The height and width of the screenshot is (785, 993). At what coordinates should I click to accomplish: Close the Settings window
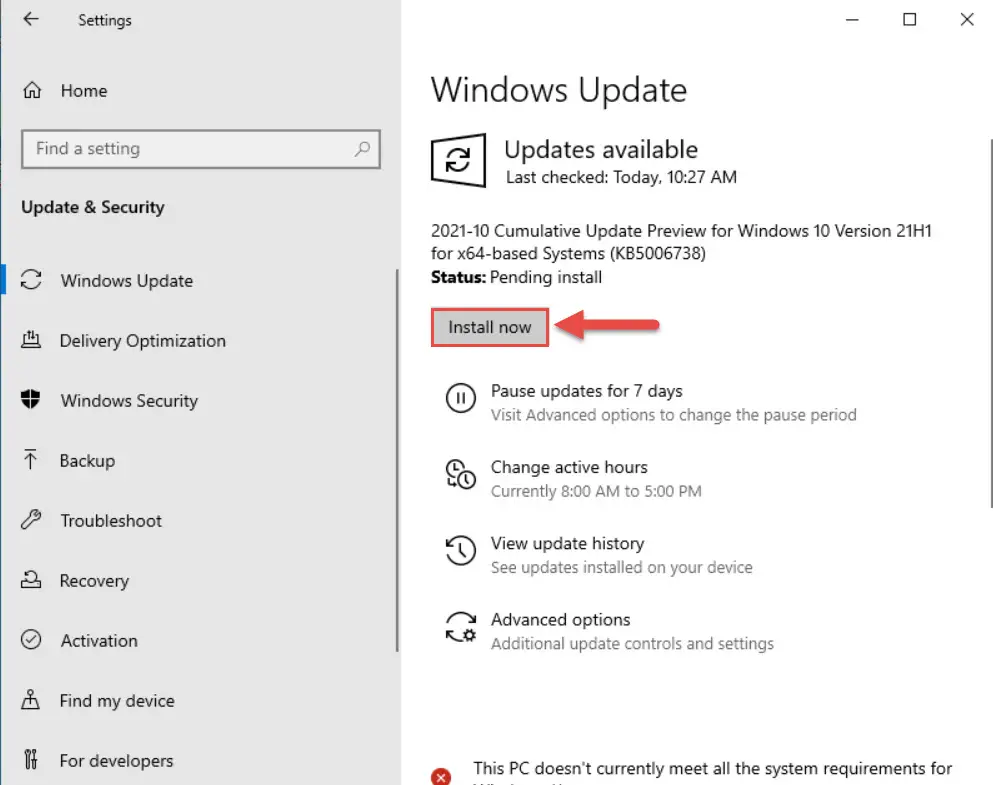pyautogui.click(x=966, y=20)
